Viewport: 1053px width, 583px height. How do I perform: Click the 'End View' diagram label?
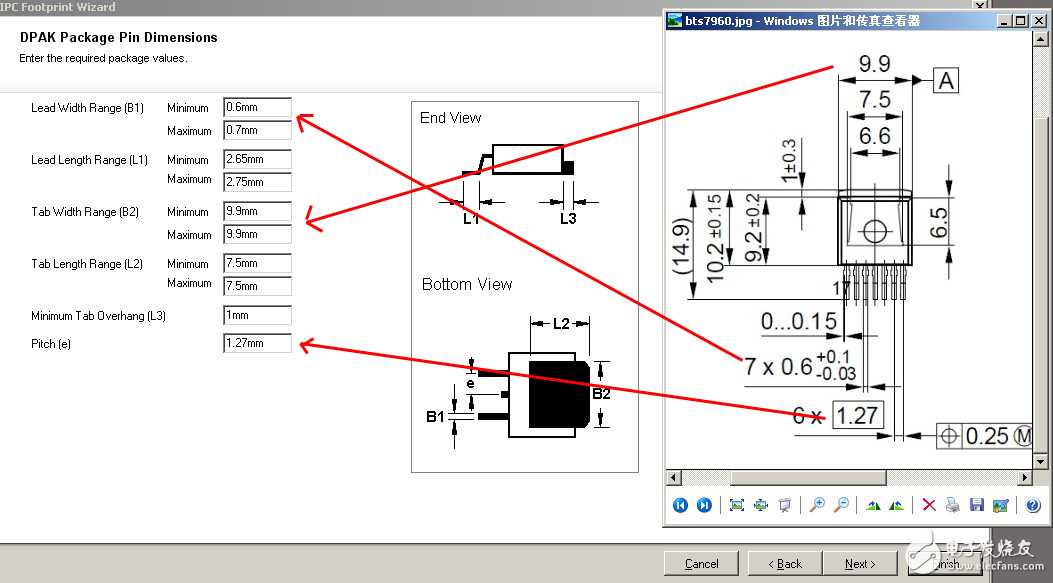pyautogui.click(x=451, y=118)
